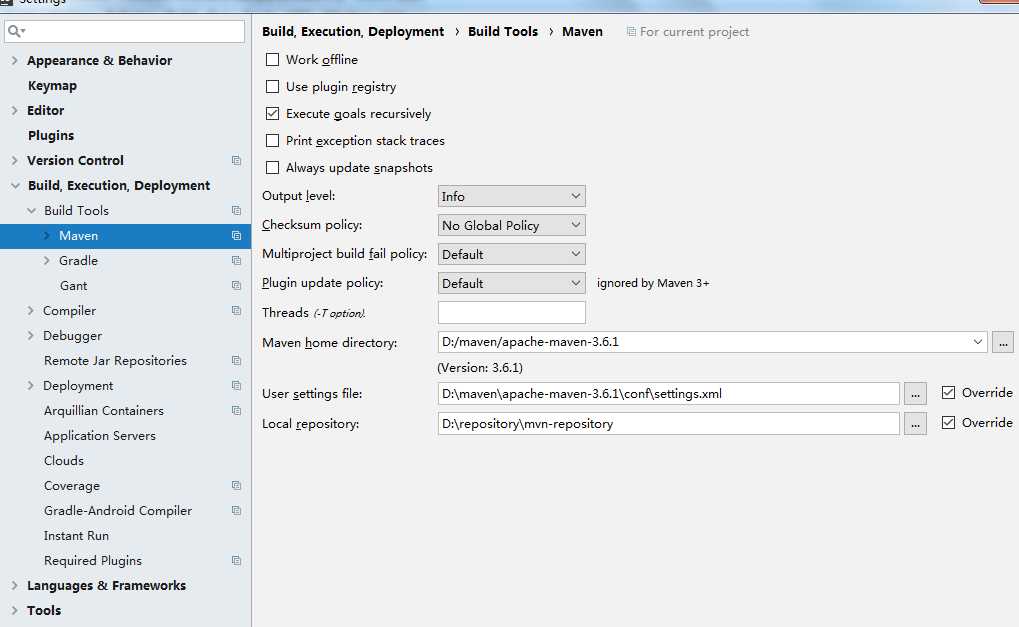Image resolution: width=1019 pixels, height=627 pixels.
Task: Browse for Maven home directory
Action: (1003, 342)
